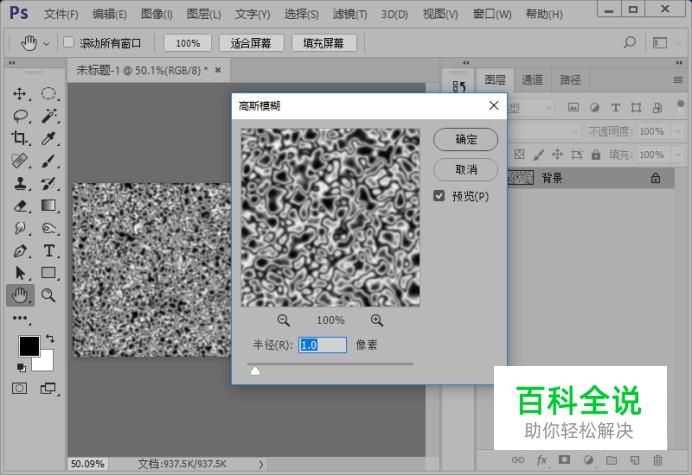Create a new layer group folder
692x475 pixels.
point(611,460)
